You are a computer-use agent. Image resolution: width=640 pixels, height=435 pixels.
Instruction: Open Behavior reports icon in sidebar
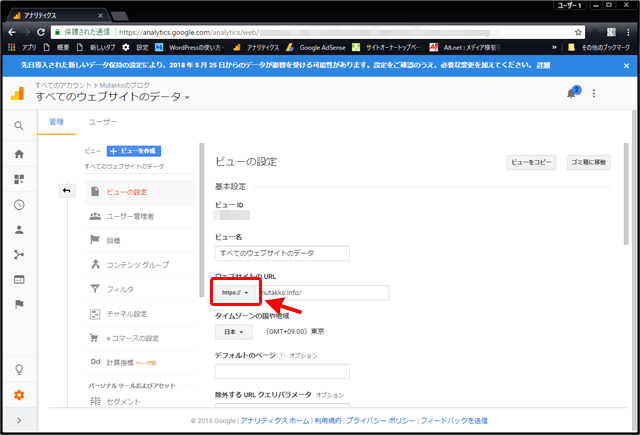[19, 280]
